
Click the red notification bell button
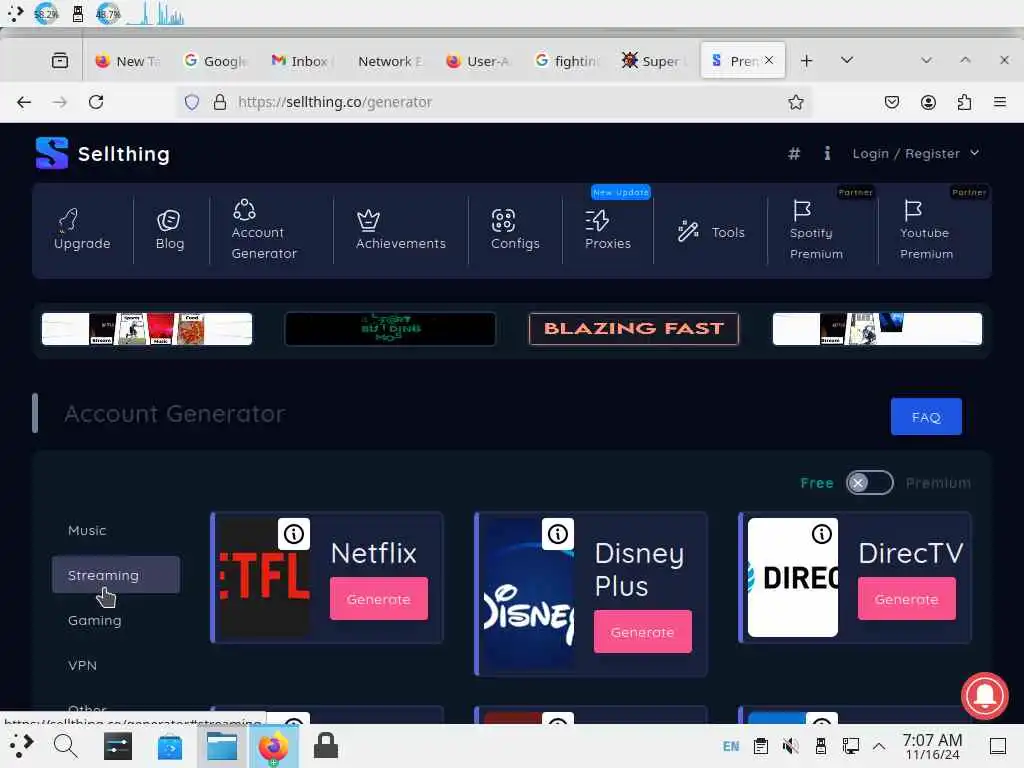click(984, 696)
